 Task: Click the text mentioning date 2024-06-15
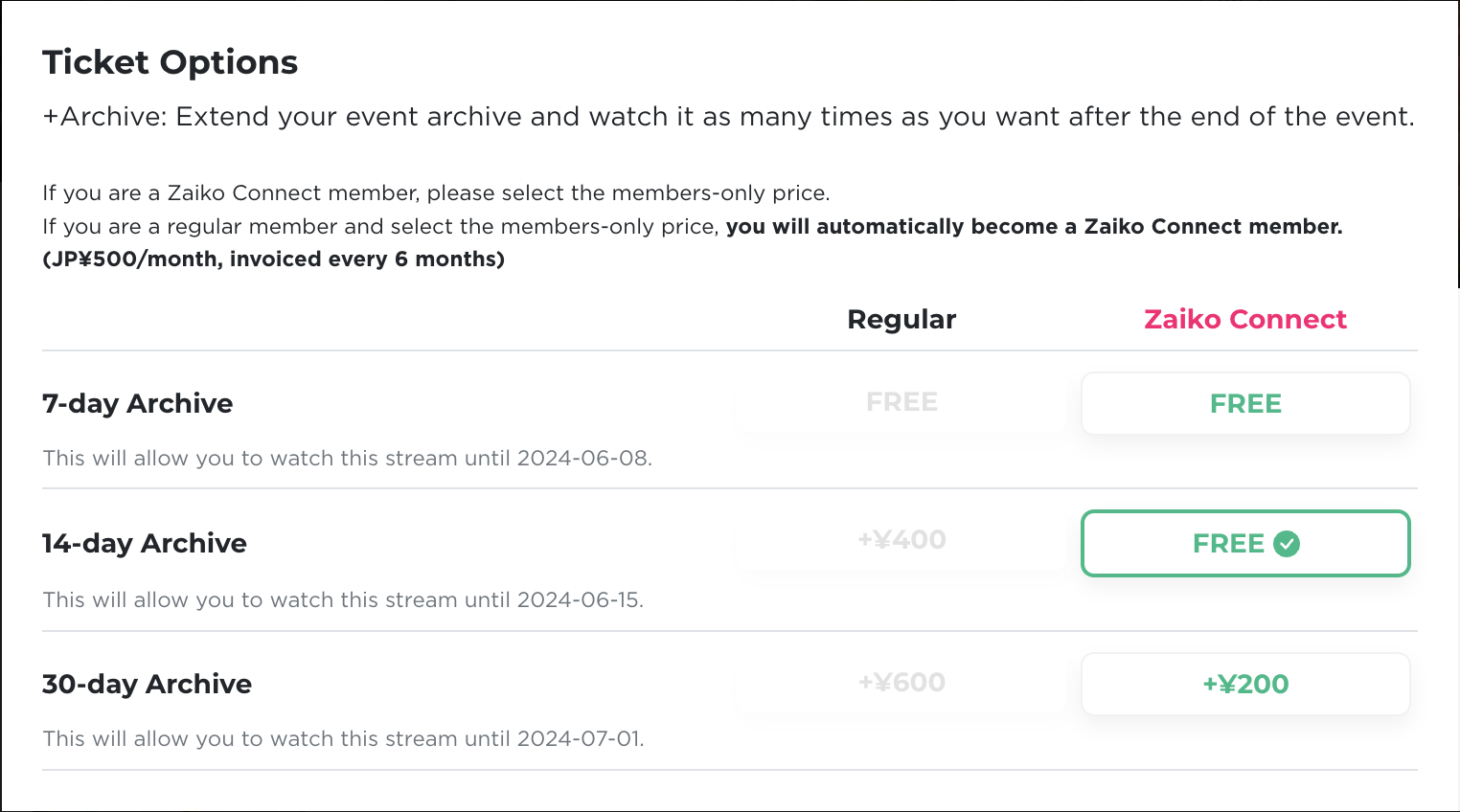[343, 600]
